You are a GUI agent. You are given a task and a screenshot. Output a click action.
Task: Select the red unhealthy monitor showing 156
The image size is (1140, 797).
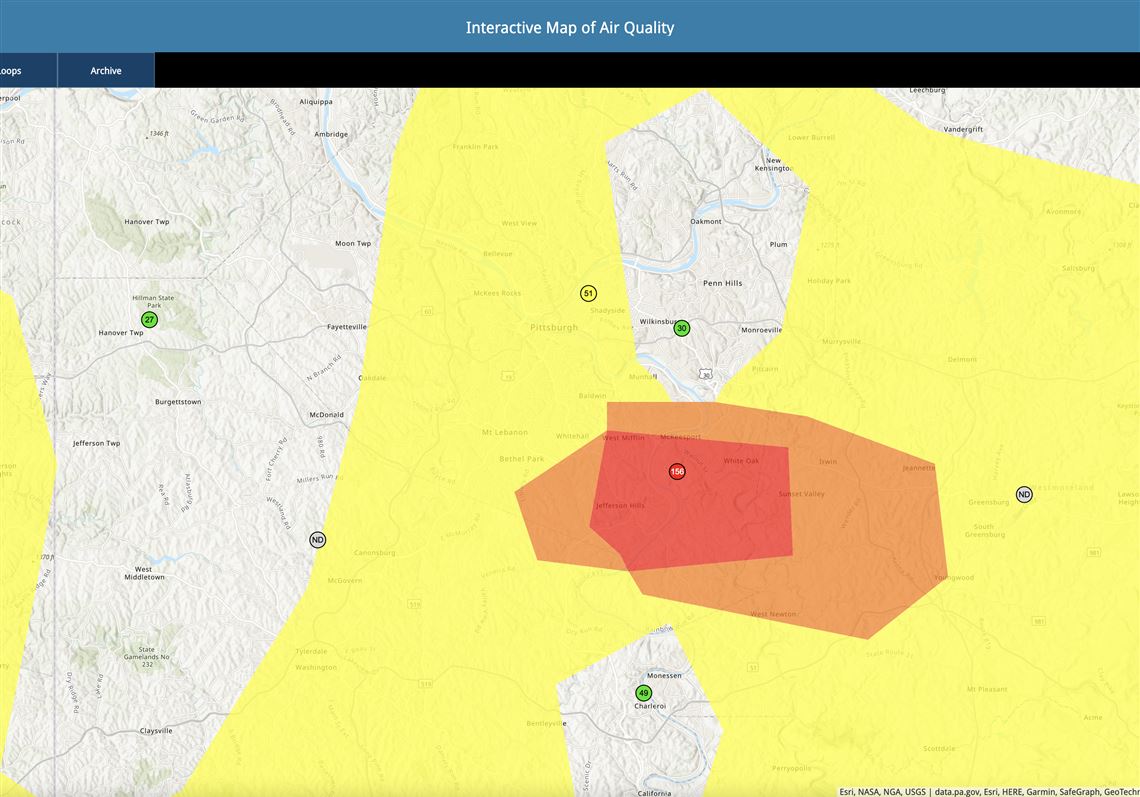click(x=677, y=471)
